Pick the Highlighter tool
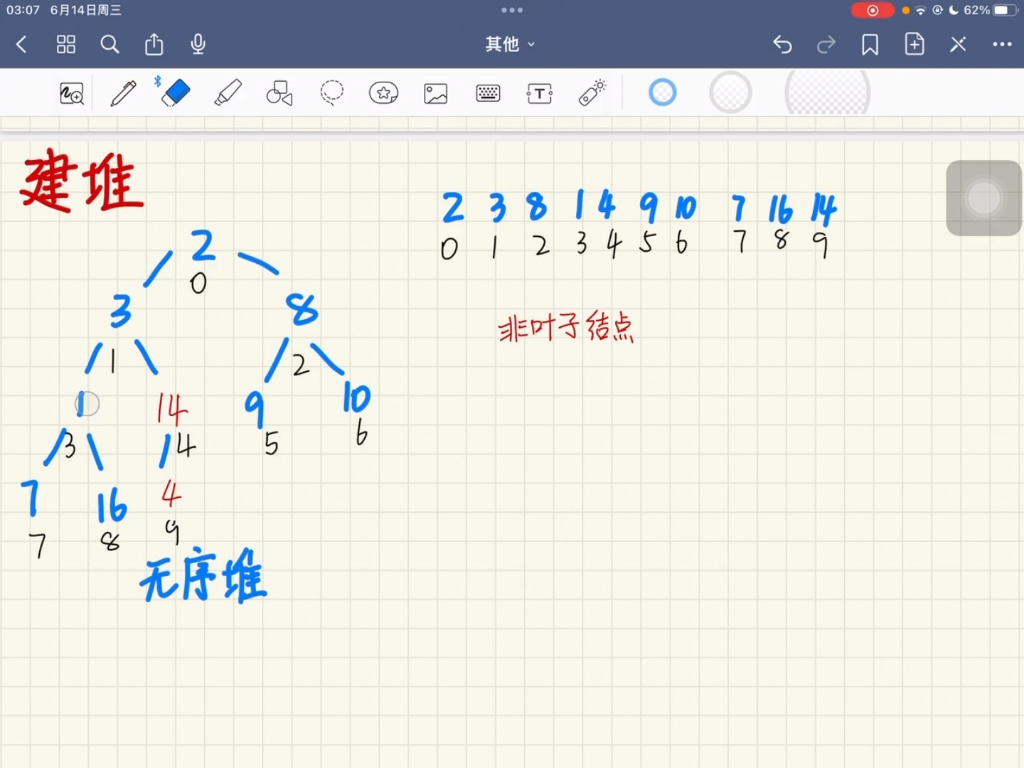Image resolution: width=1024 pixels, height=768 pixels. click(229, 92)
